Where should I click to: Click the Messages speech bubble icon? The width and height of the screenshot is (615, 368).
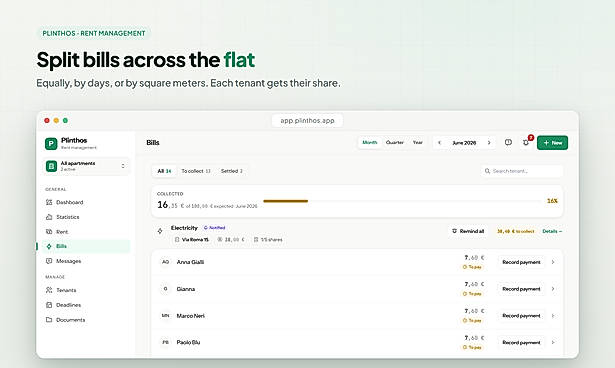(49, 261)
